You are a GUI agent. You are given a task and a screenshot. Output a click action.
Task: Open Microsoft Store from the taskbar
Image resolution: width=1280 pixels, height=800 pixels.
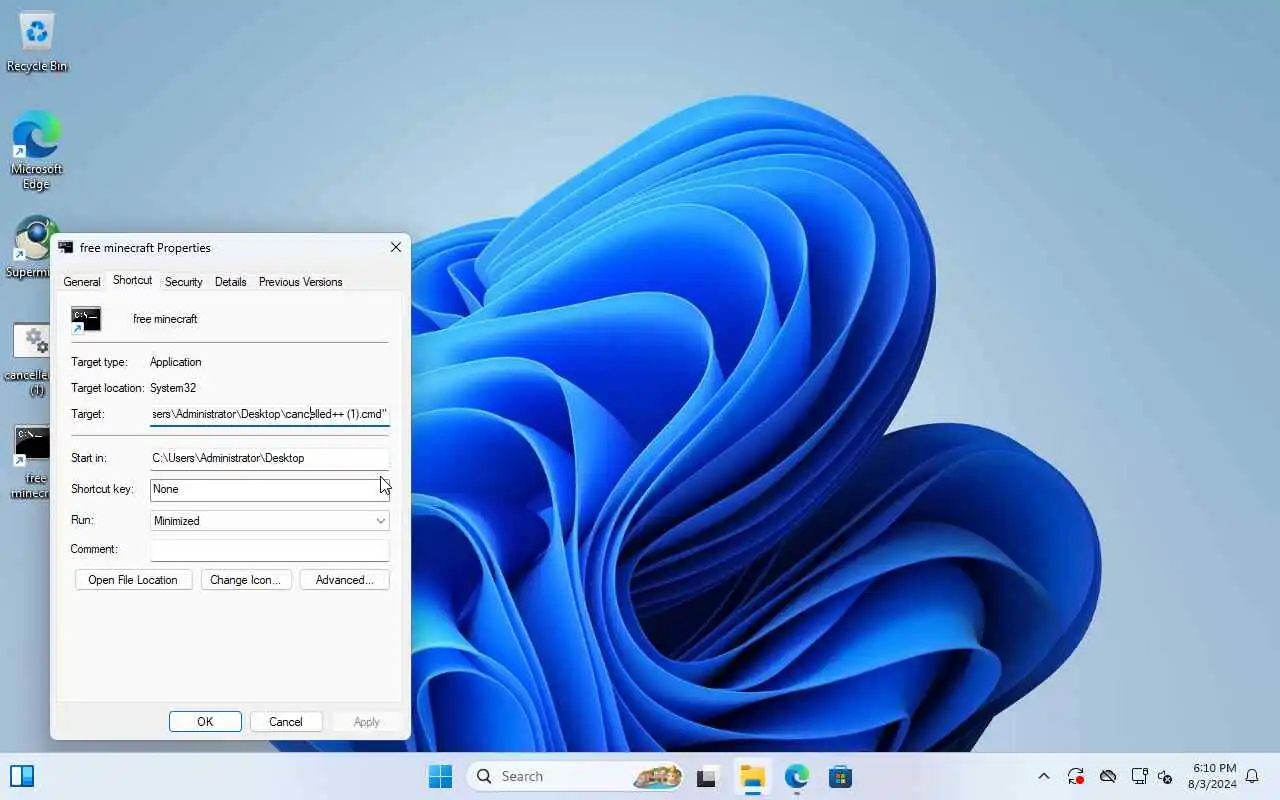coord(840,776)
